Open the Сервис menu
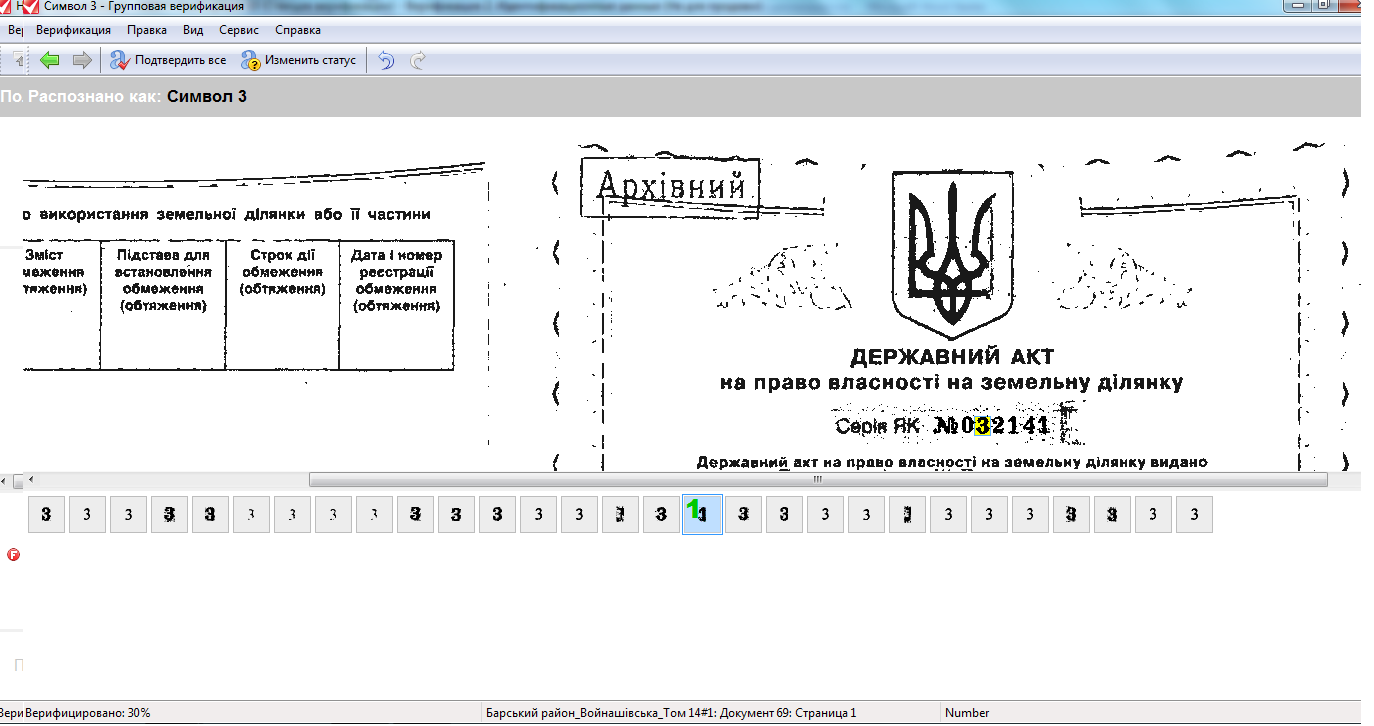 tap(238, 30)
